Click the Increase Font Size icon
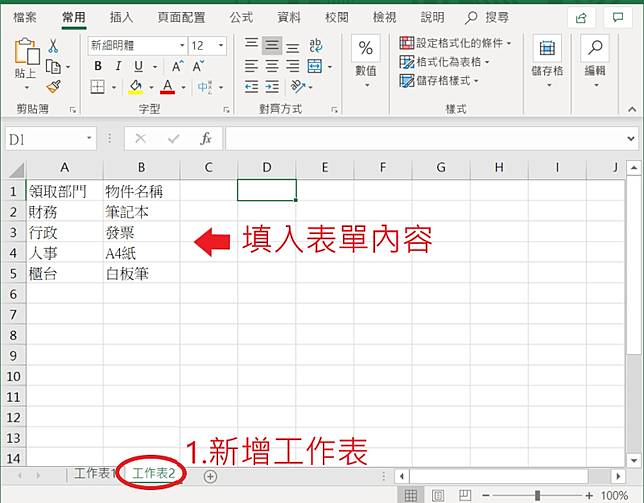644x503 pixels. coord(178,66)
